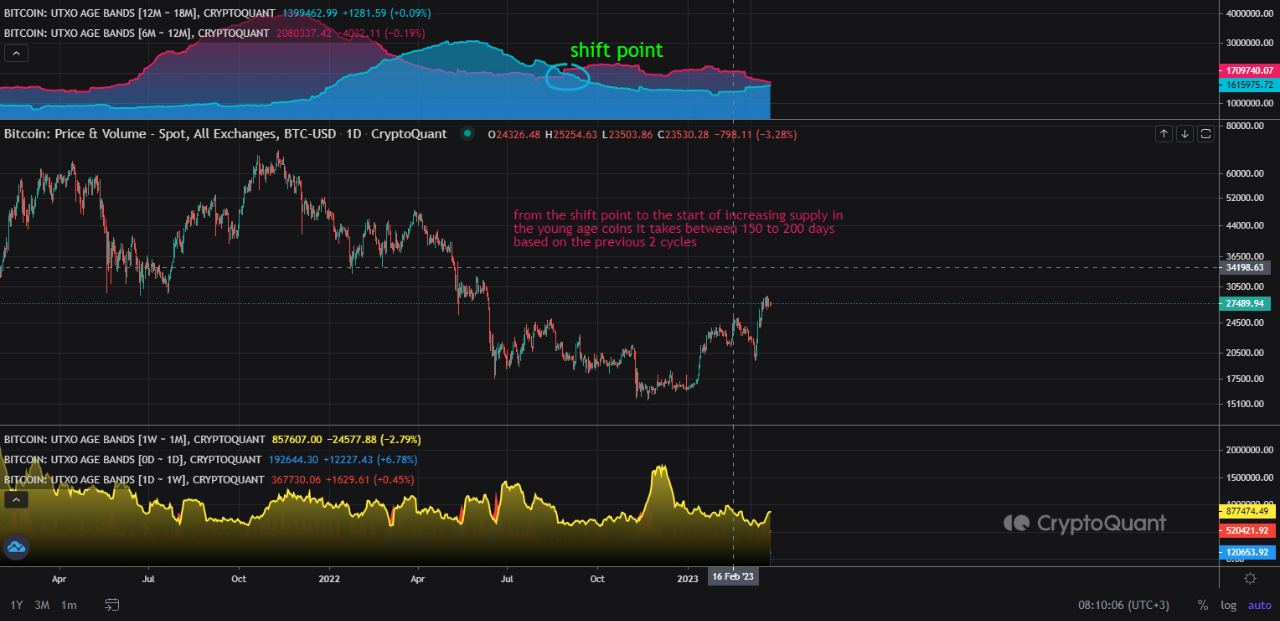Screen dimensions: 1280x621
Task: Select the UTXO Age Bands 12M ~ 18M legend
Action: (136, 13)
